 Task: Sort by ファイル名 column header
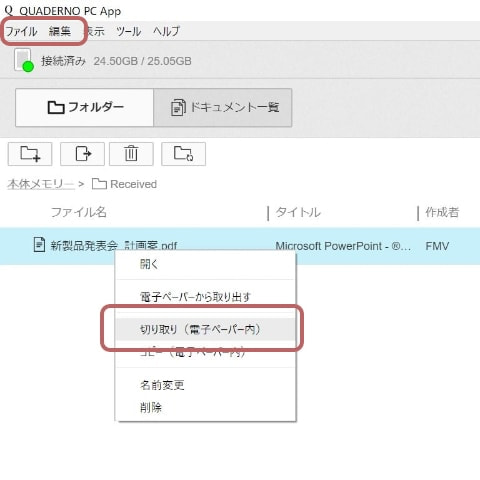(x=79, y=212)
